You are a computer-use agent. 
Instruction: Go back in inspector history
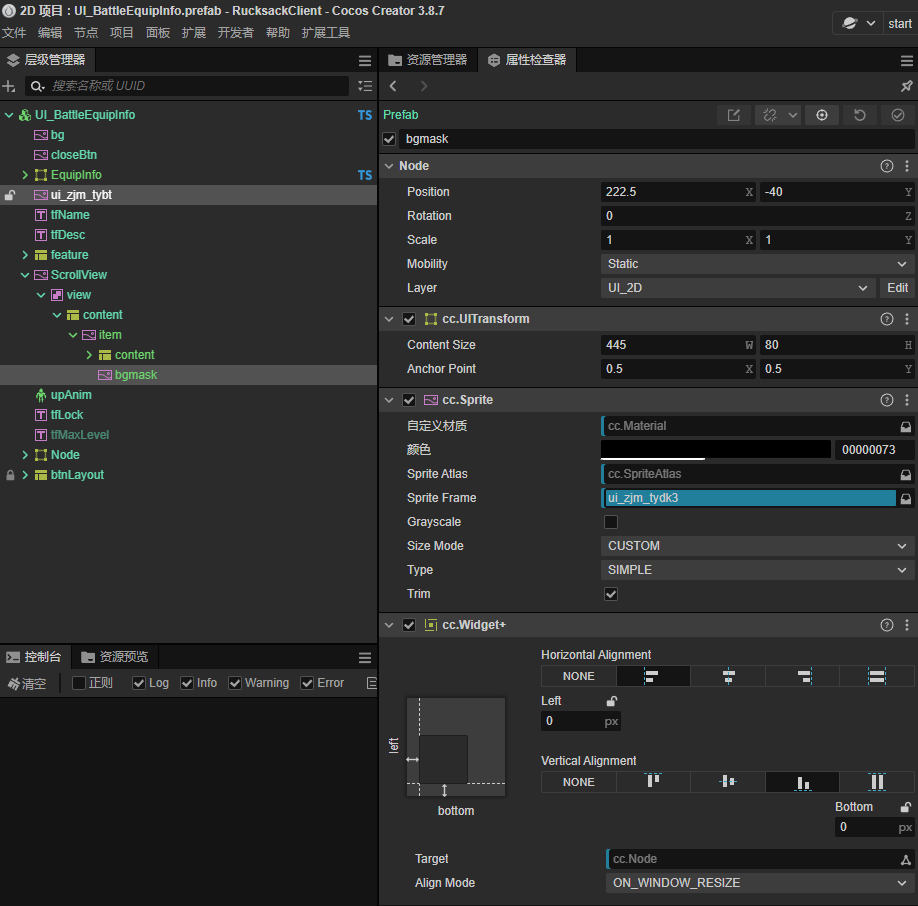pos(393,87)
